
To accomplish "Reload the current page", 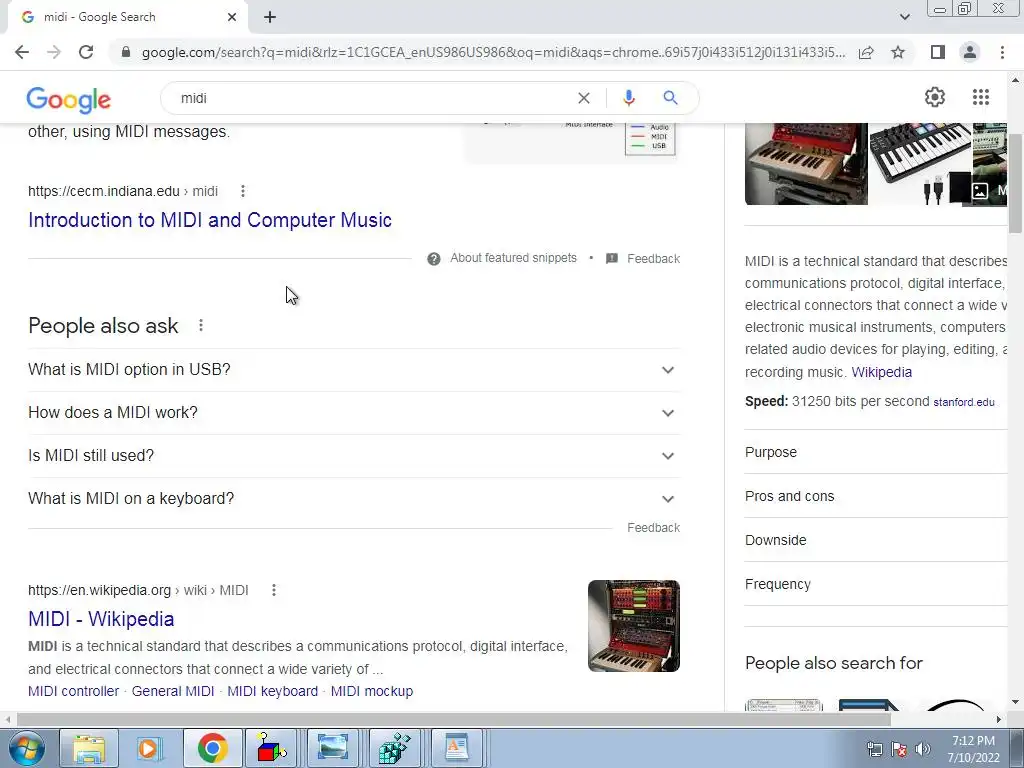I will point(86,52).
